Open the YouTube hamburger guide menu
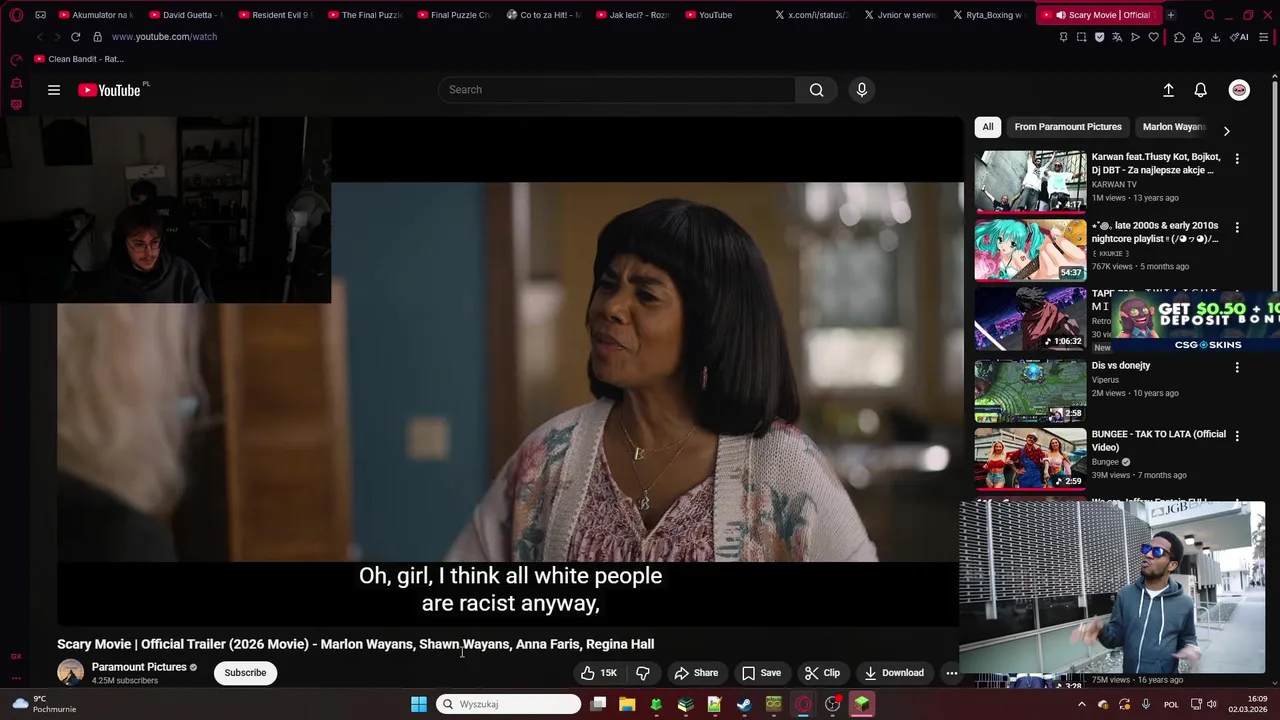Viewport: 1280px width, 720px height. pos(54,90)
